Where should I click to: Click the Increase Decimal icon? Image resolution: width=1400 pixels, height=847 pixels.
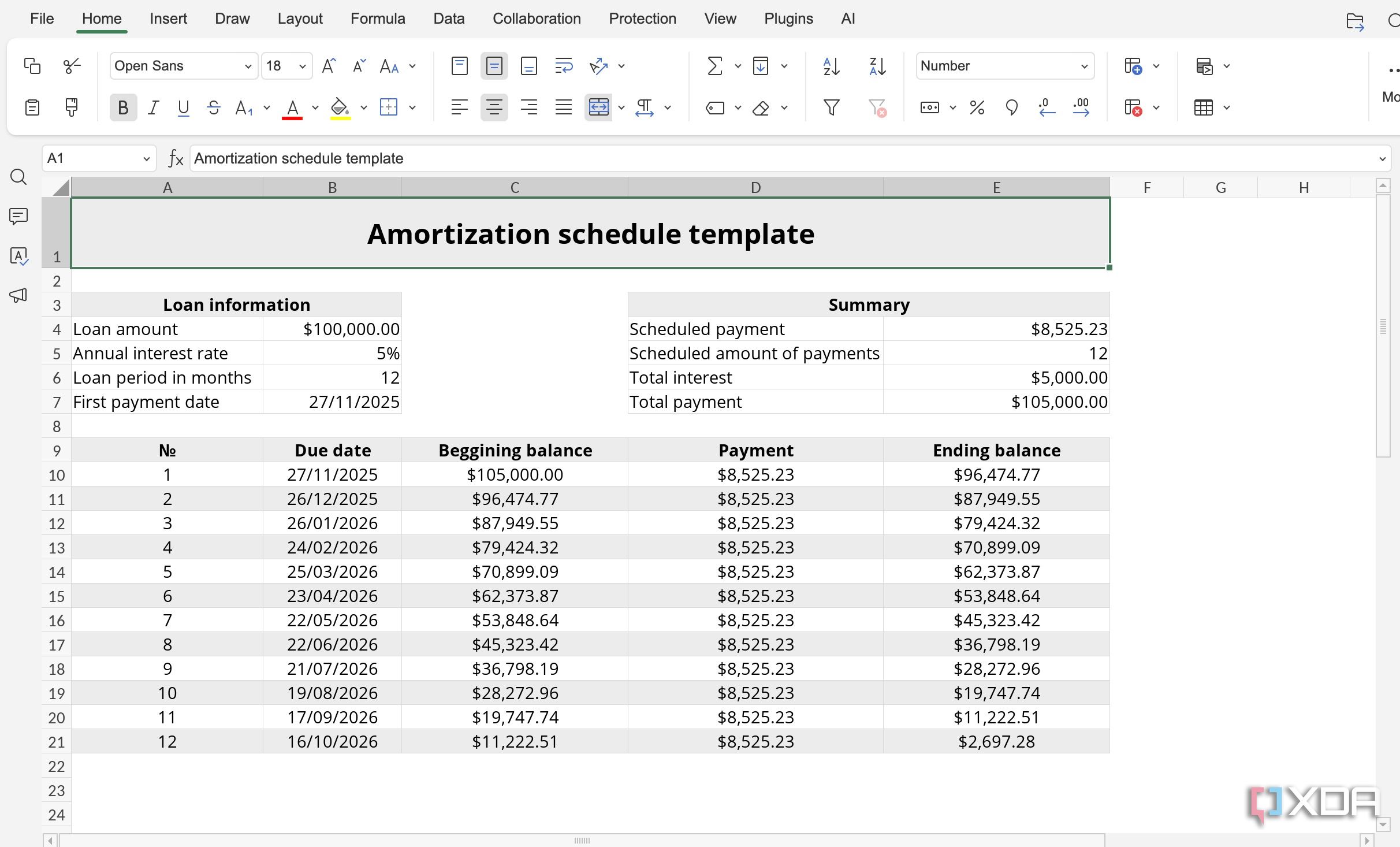(x=1081, y=107)
